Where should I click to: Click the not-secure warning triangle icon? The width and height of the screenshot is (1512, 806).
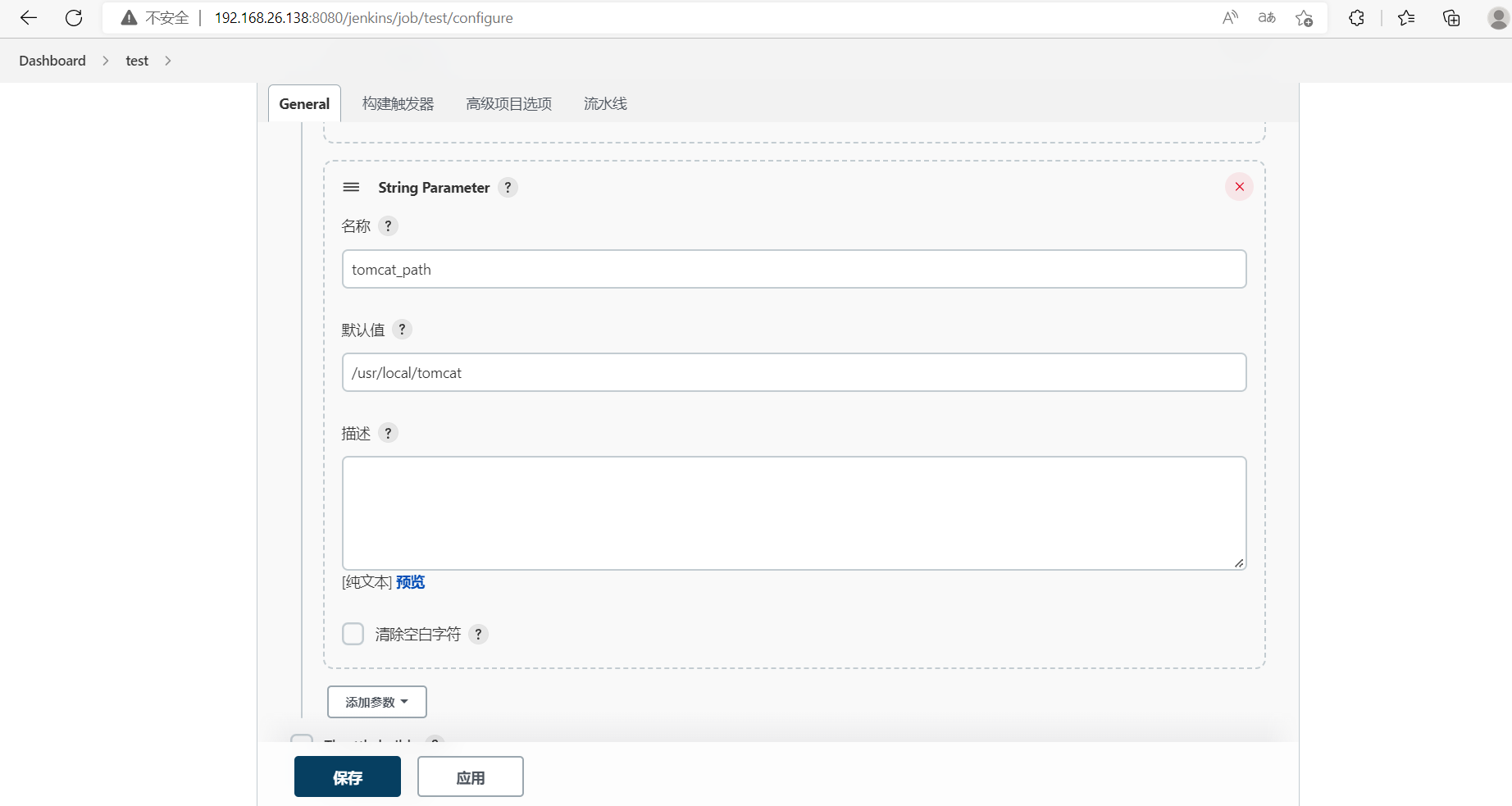tap(129, 18)
